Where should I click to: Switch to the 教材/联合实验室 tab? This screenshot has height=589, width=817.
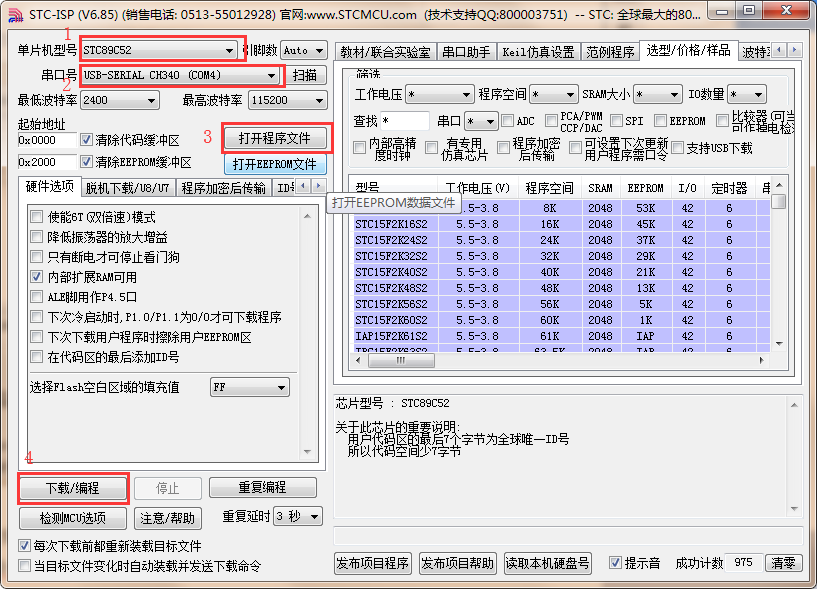pyautogui.click(x=386, y=52)
